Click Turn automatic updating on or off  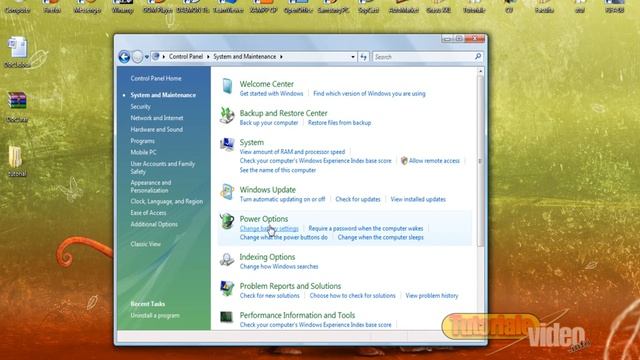point(282,199)
